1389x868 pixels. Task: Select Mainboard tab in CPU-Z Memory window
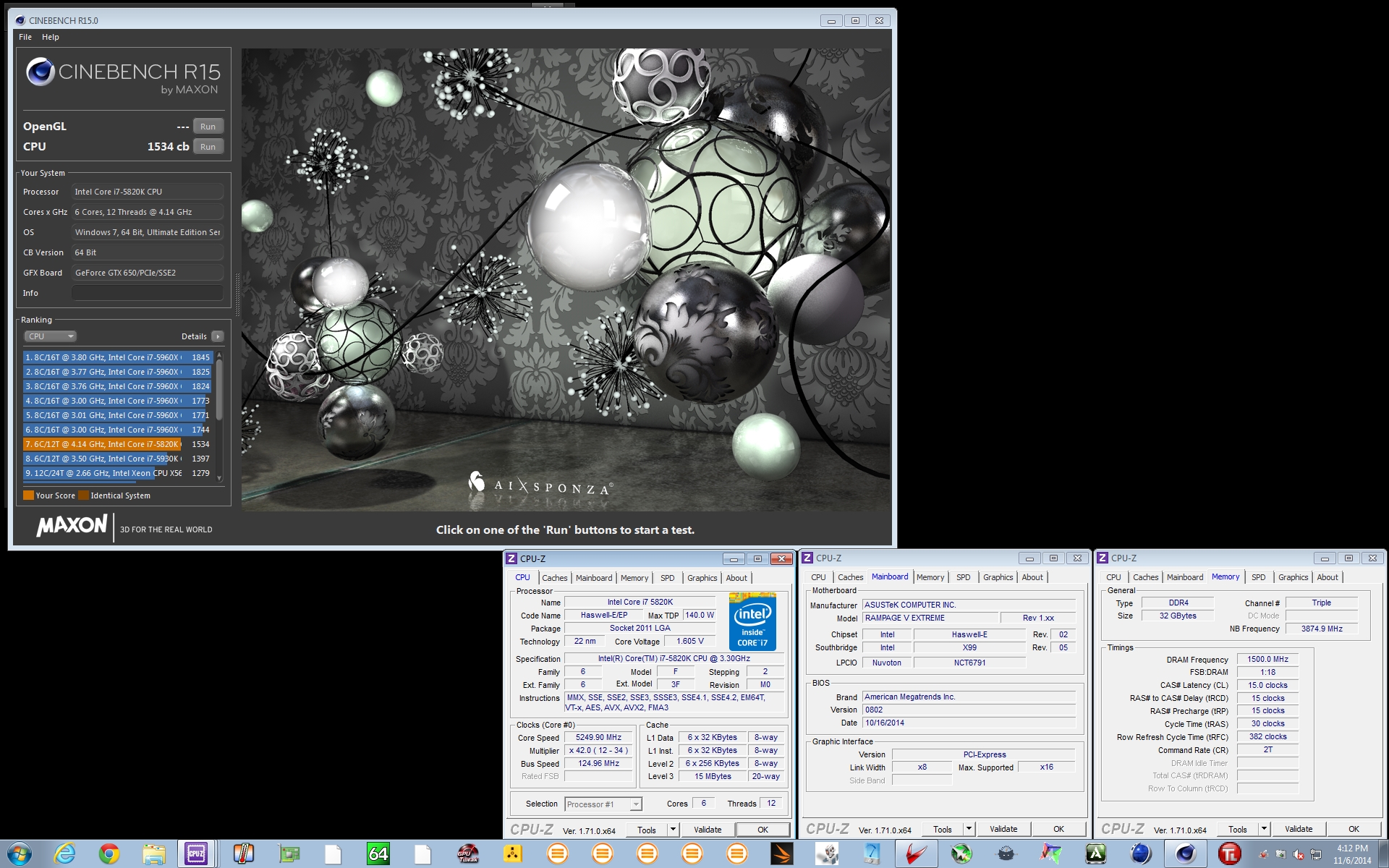point(1185,577)
